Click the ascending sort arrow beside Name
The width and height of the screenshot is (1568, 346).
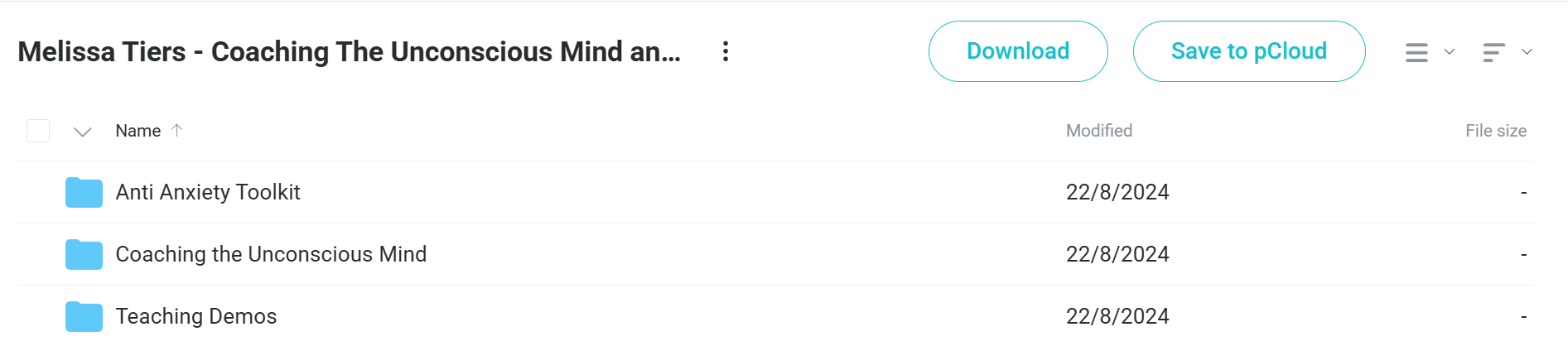[x=176, y=130]
